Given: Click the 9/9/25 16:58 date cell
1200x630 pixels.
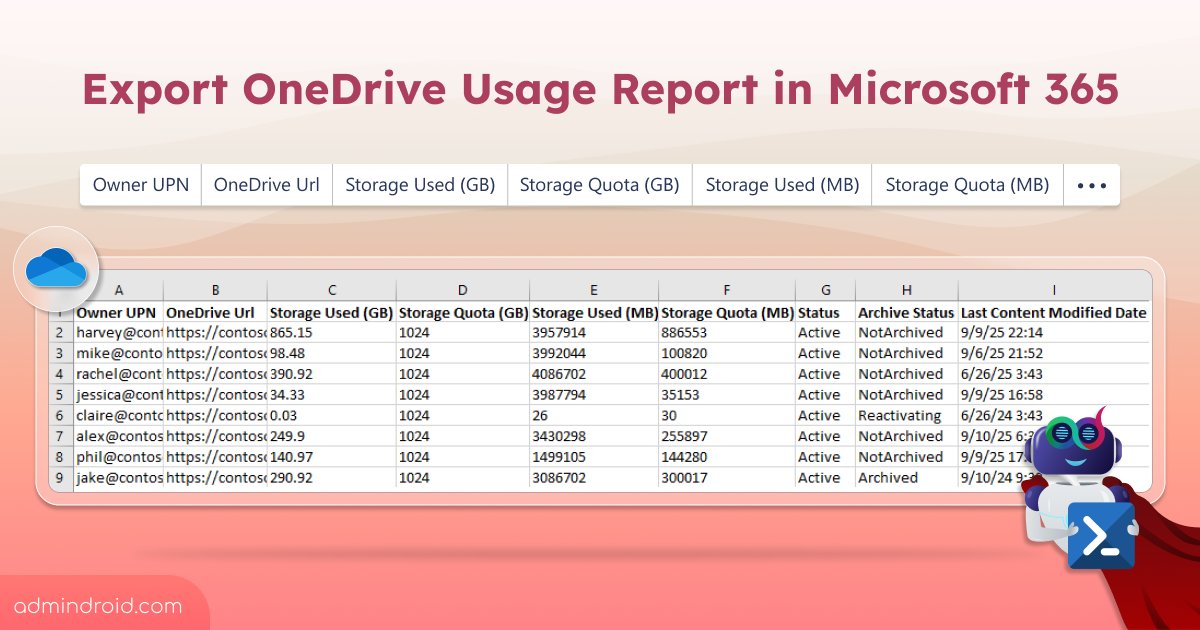Looking at the screenshot, I should [x=1053, y=395].
